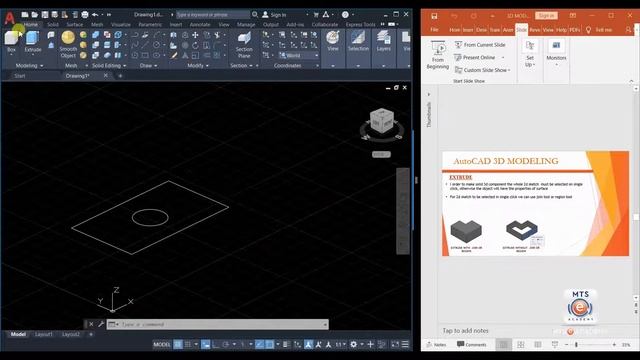
Task: Click the AutoCAD Plot printer icon
Action: click(x=84, y=15)
